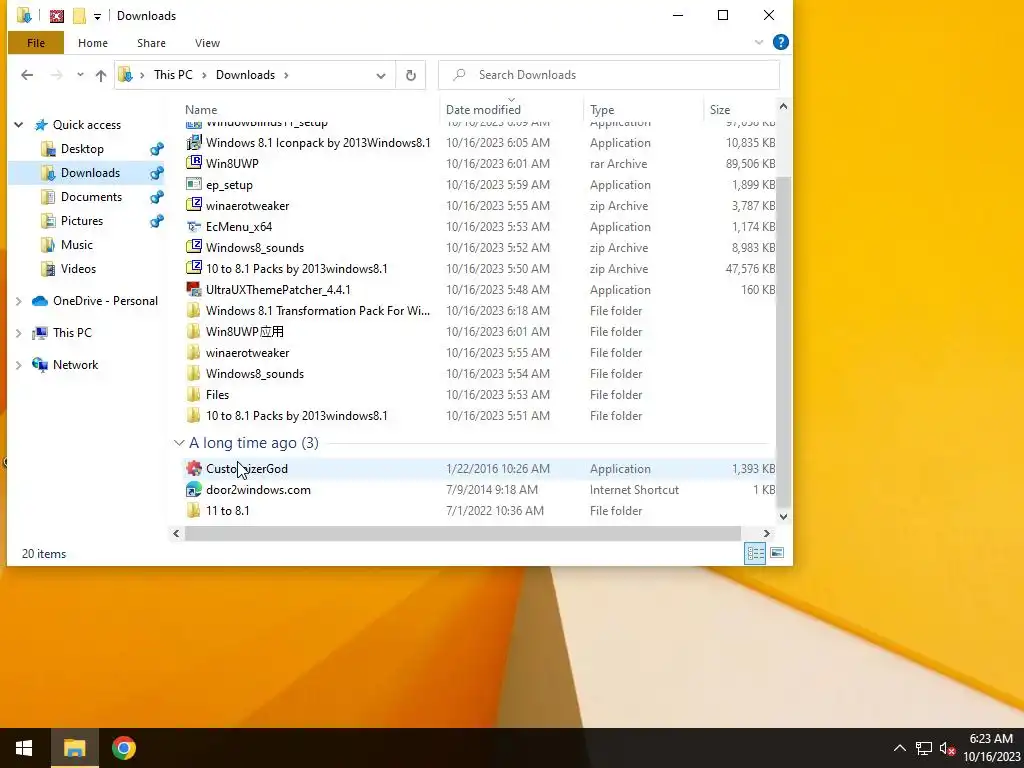The height and width of the screenshot is (768, 1024).
Task: Click 'This PC' in address breadcrumb
Action: point(173,75)
